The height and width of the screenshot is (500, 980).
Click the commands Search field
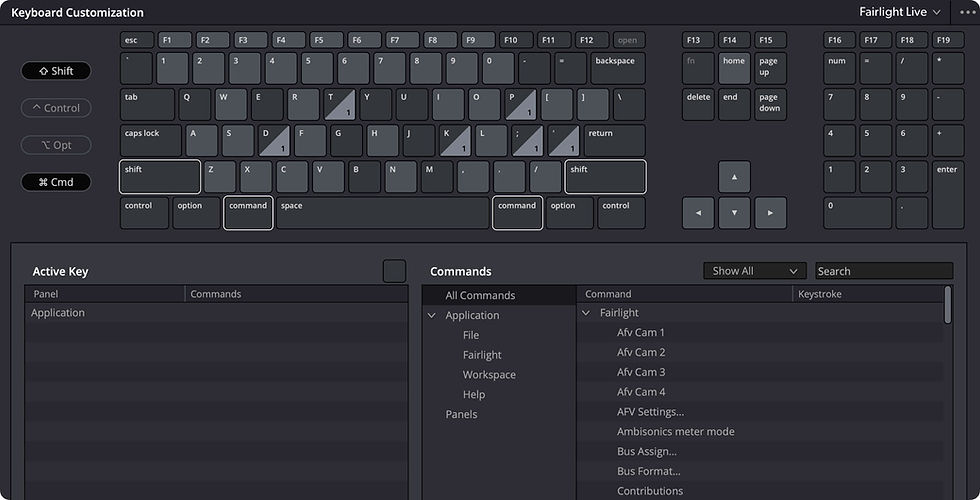pos(884,271)
